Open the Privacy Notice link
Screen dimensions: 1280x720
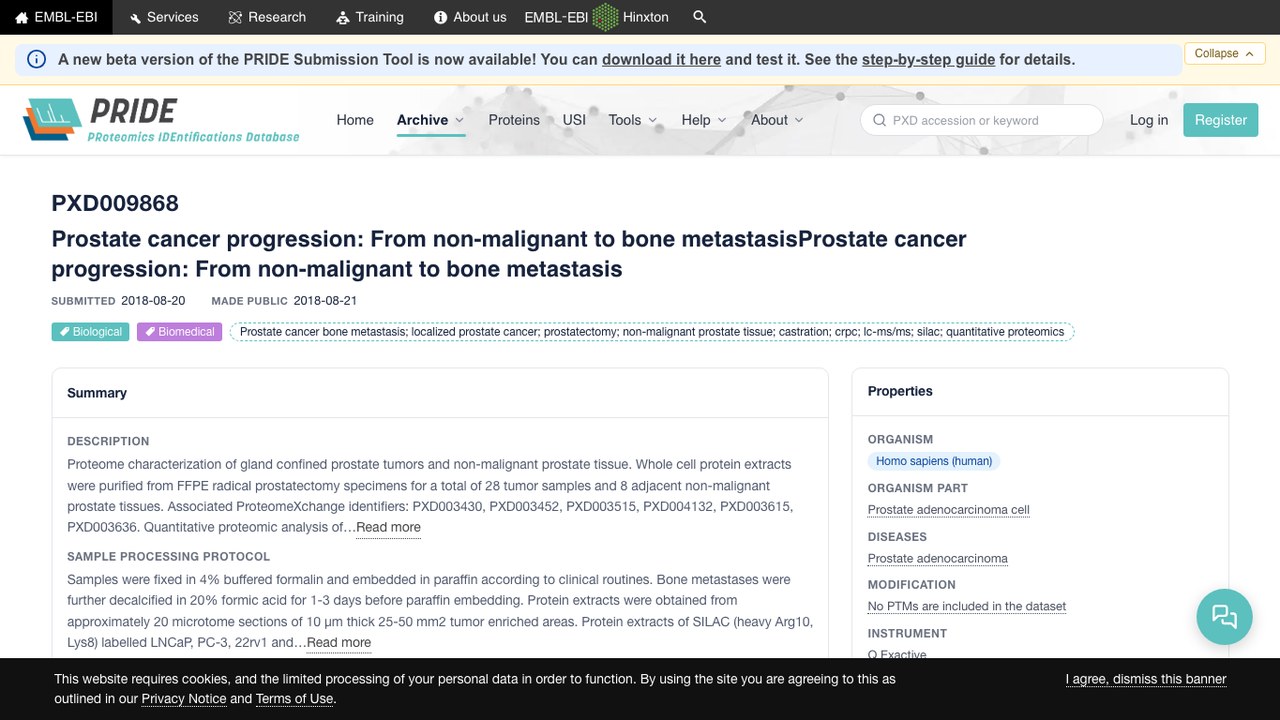(x=184, y=699)
